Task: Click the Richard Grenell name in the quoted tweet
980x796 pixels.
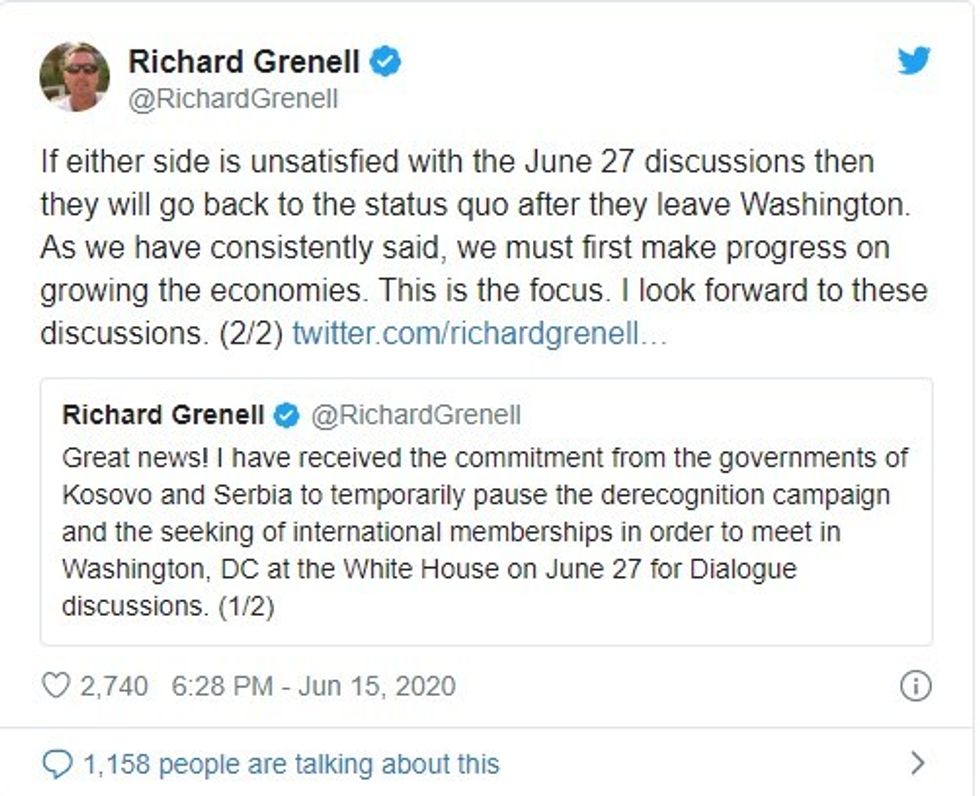Action: pyautogui.click(x=163, y=415)
